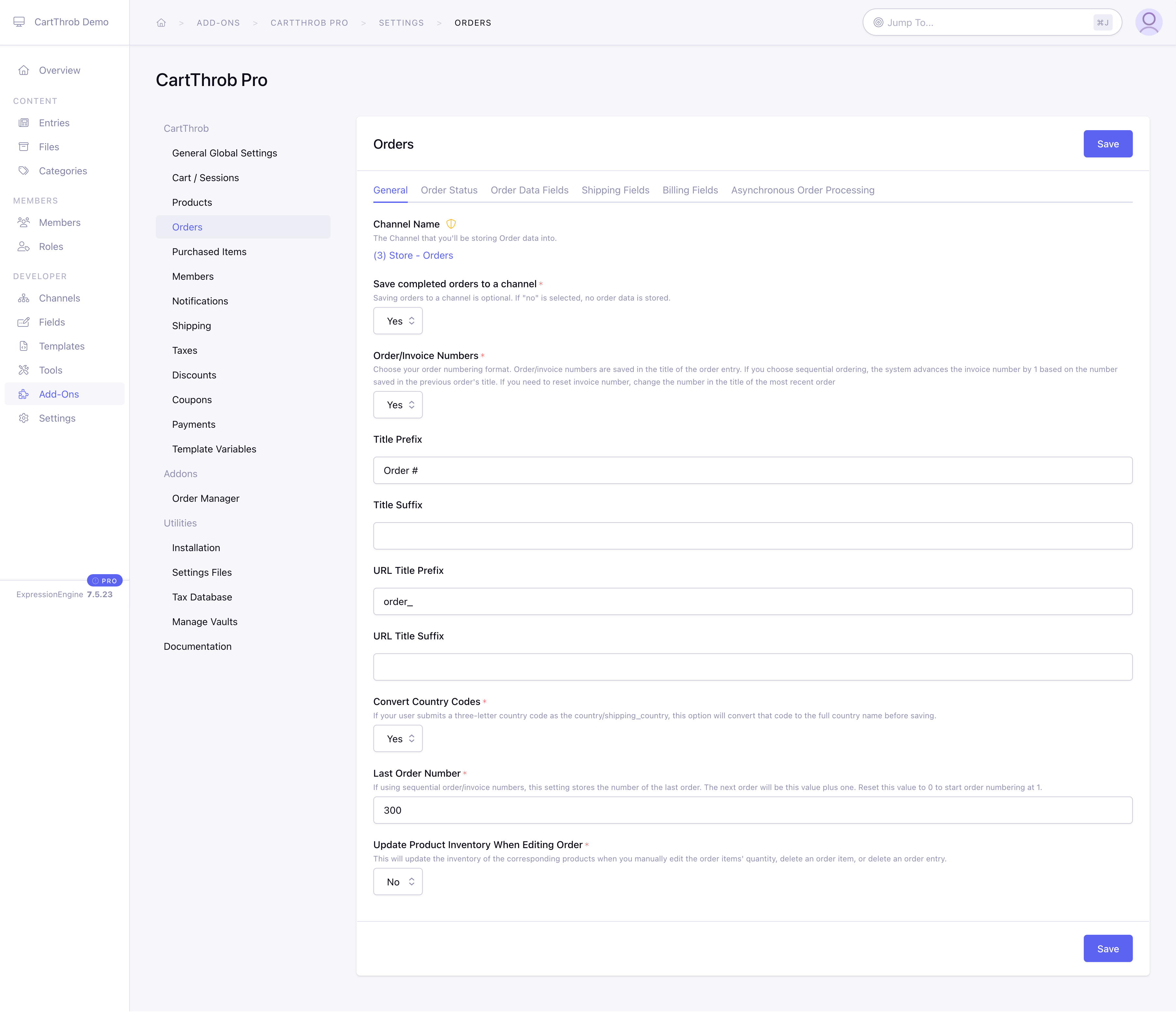The height and width of the screenshot is (1012, 1176).
Task: Click the Tools wrench icon
Action: (x=23, y=370)
